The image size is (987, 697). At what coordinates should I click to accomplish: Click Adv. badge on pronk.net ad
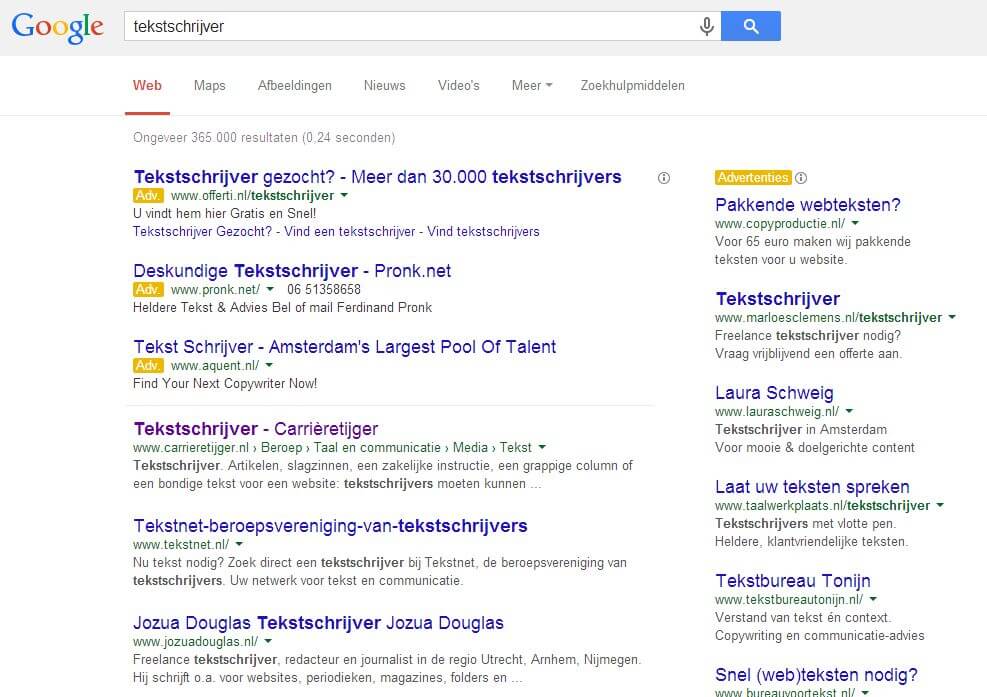pos(148,290)
